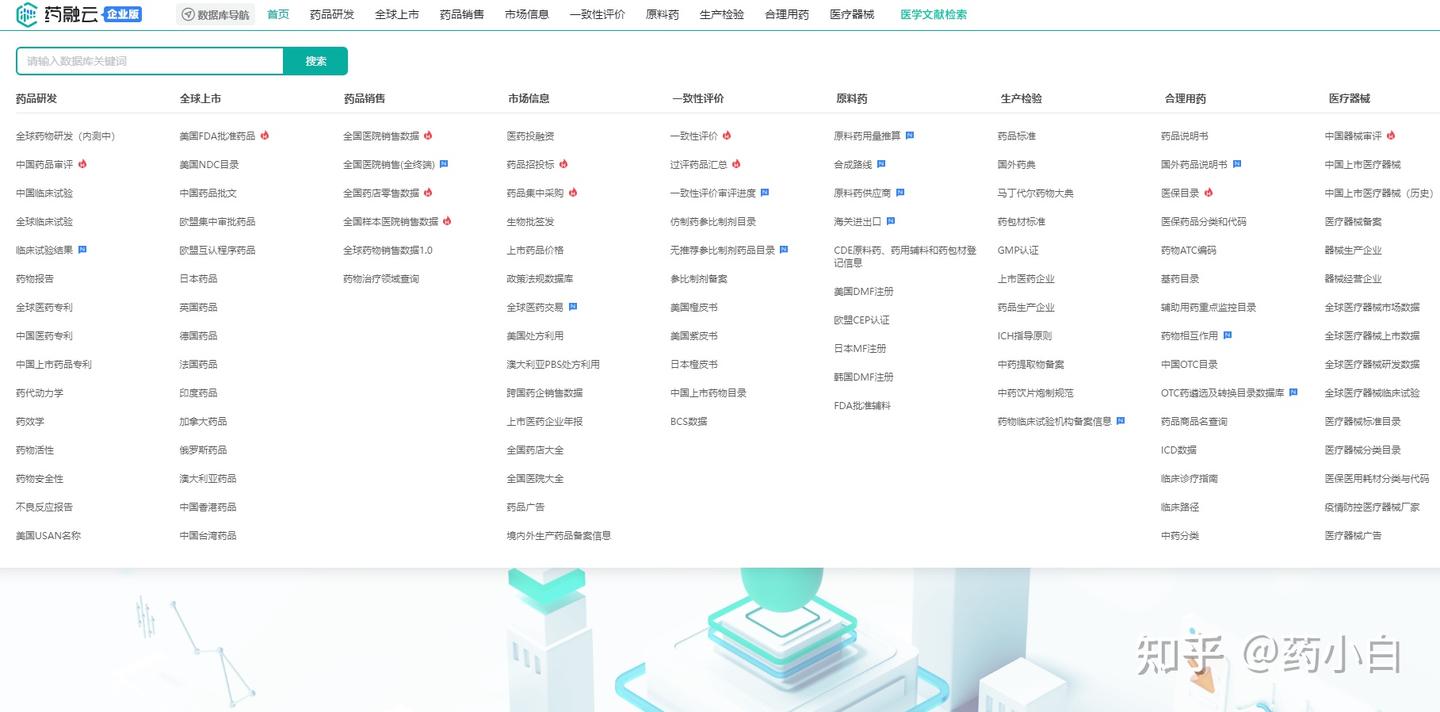Image resolution: width=1440 pixels, height=712 pixels.
Task: Select 首页 in the top navigation
Action: pyautogui.click(x=277, y=15)
